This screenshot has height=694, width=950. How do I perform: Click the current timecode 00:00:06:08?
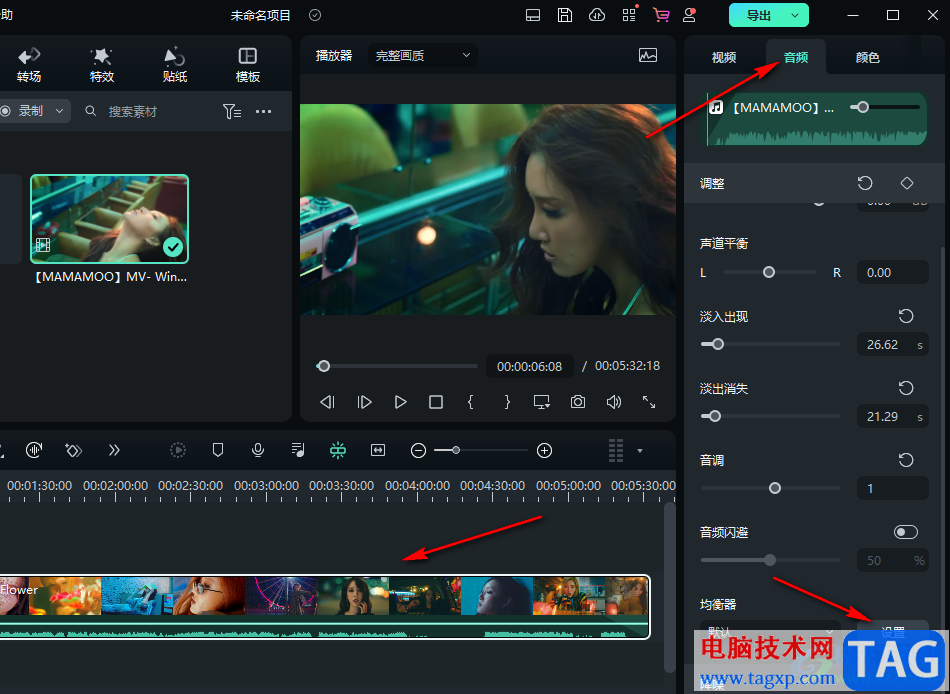[530, 366]
